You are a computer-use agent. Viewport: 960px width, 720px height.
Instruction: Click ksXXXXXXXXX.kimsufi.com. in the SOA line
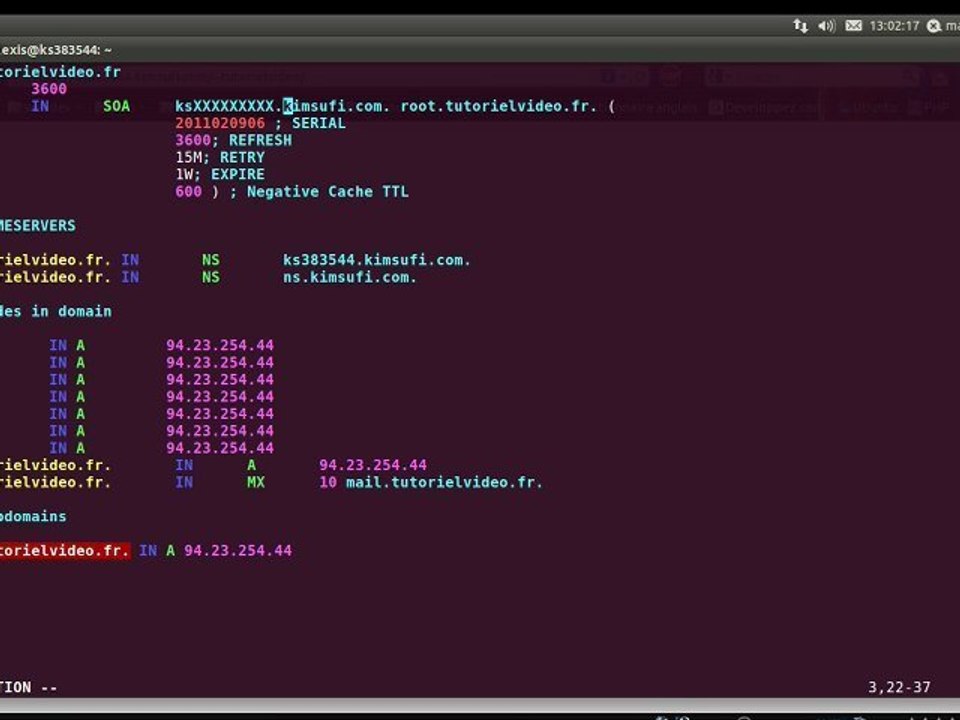[x=282, y=106]
